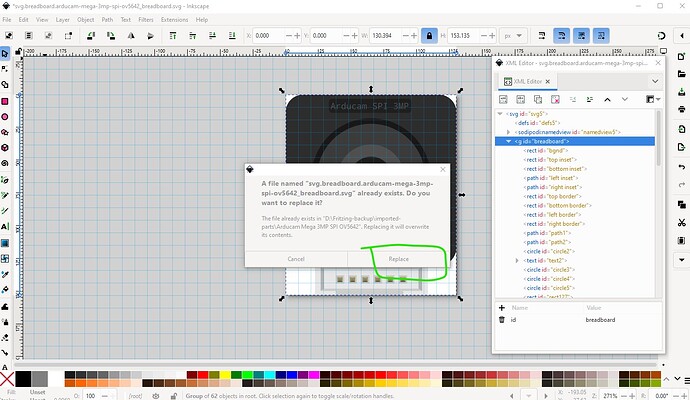Open the Filters menu
This screenshot has height=400, width=690.
click(146, 20)
